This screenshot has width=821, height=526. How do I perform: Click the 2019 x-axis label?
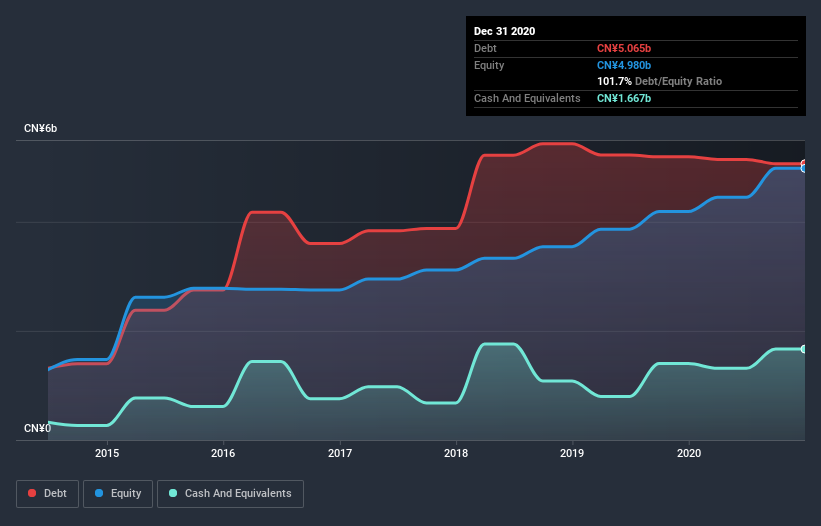tap(572, 453)
